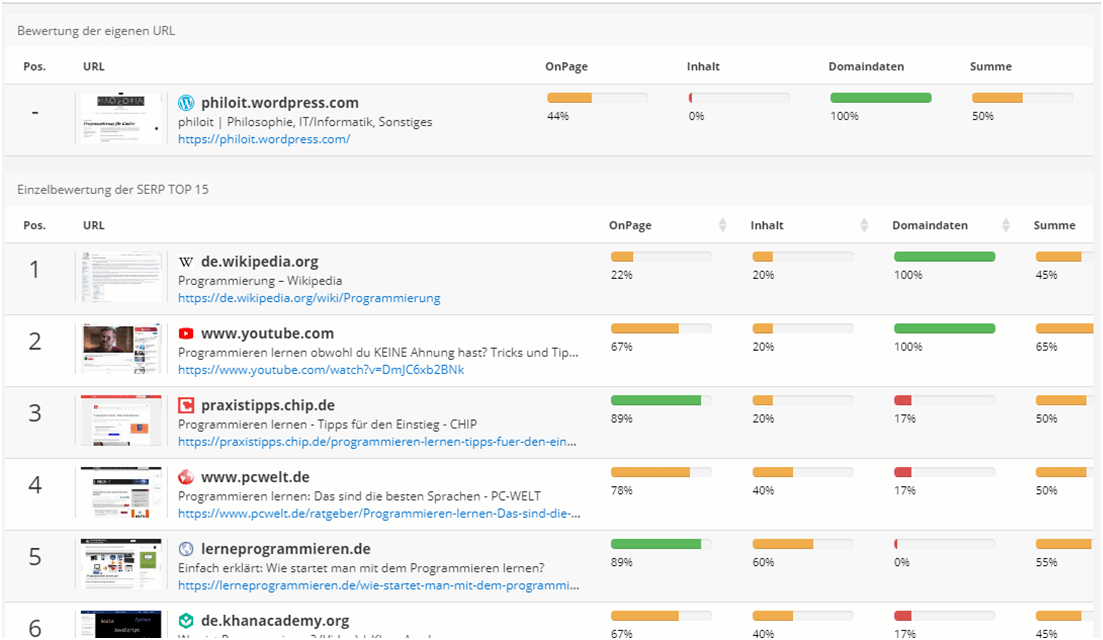Click the 89% OnPage bar for praxistipps.chip.de
Screen dimensions: 1103x640
coord(661,401)
